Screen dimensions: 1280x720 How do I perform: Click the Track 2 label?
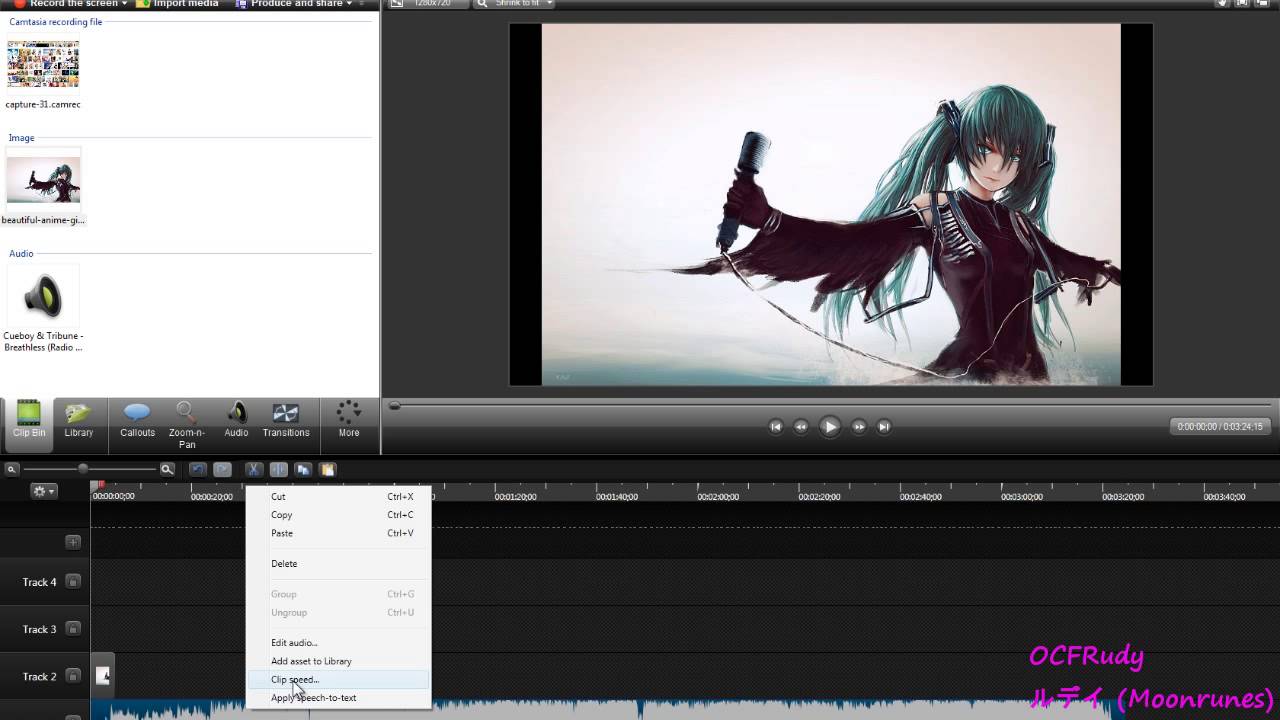pyautogui.click(x=40, y=677)
